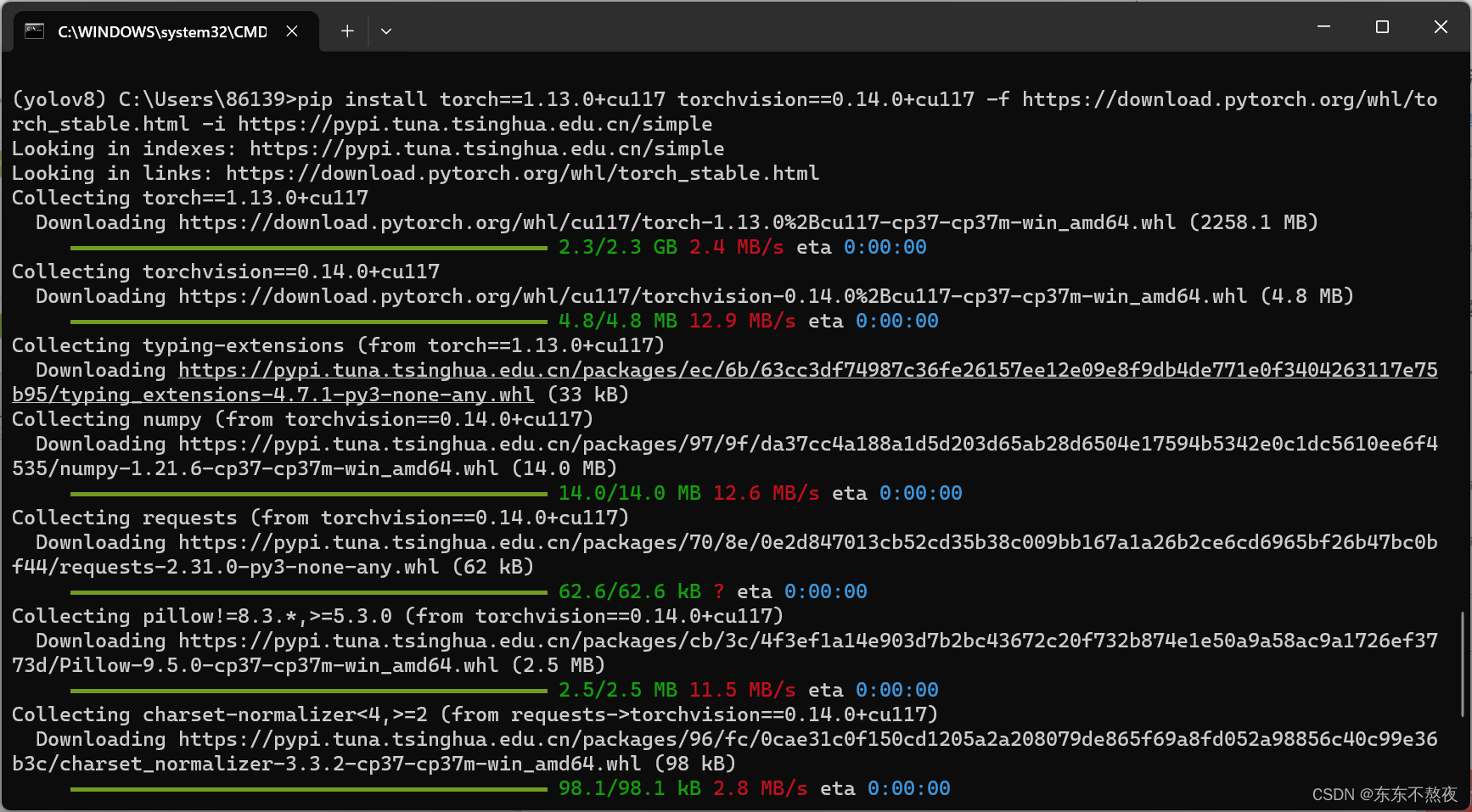The height and width of the screenshot is (812, 1472).
Task: Click the torch 2.3/2.3 GB progress bar
Action: click(309, 248)
